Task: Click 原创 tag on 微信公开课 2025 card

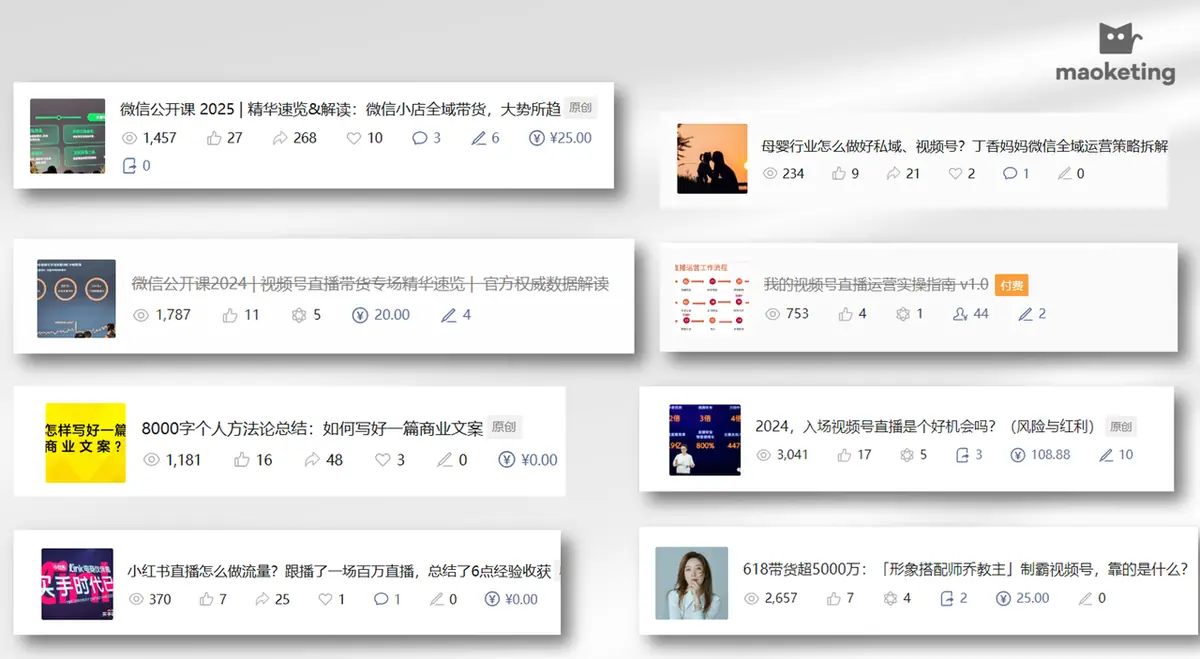Action: click(x=580, y=108)
